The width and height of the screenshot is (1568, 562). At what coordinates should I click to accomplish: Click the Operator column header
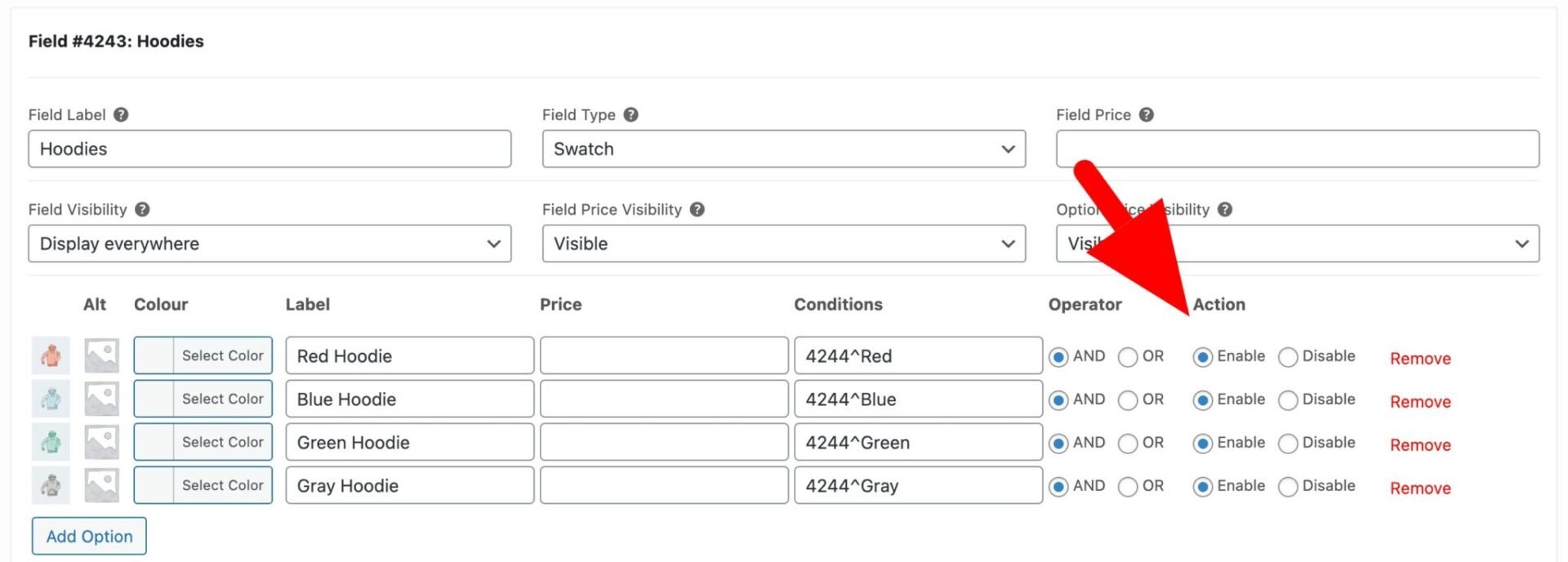(x=1085, y=304)
